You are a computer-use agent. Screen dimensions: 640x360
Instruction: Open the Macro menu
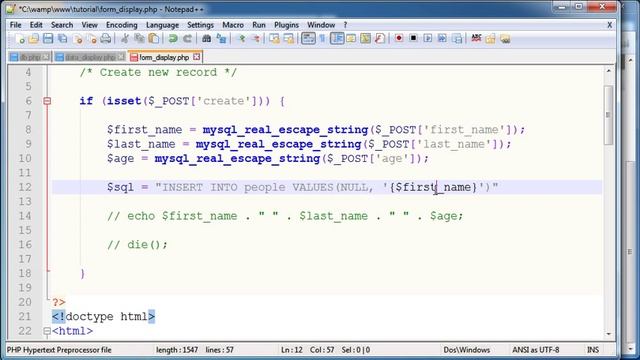(x=233, y=25)
